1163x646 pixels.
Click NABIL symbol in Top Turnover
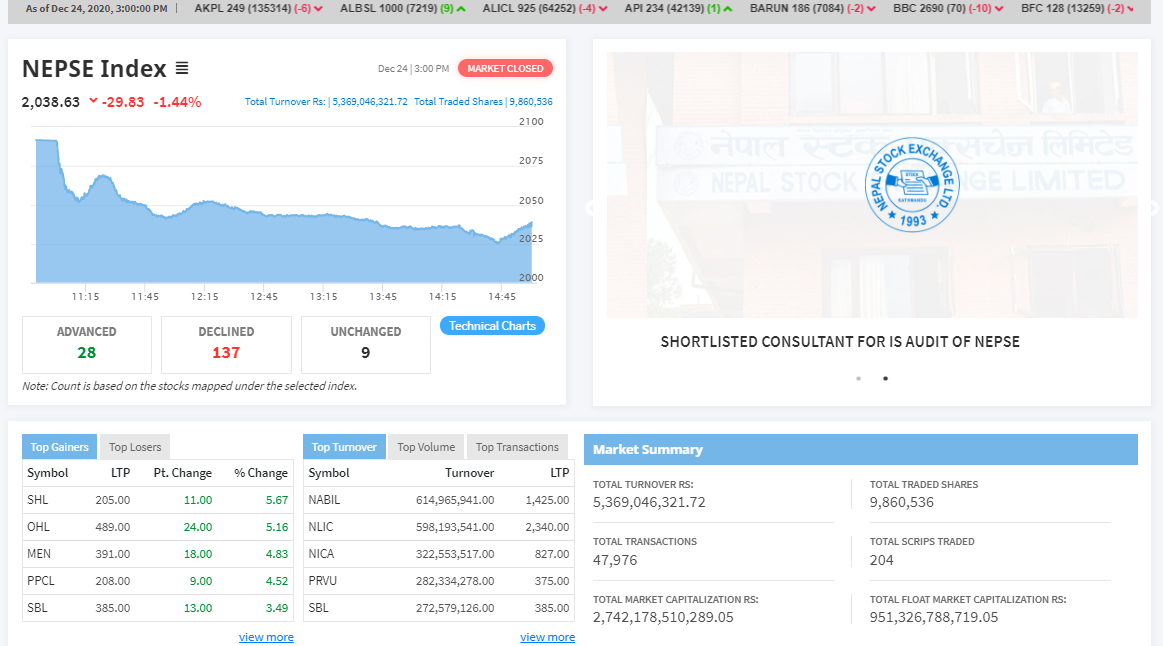pyautogui.click(x=324, y=500)
